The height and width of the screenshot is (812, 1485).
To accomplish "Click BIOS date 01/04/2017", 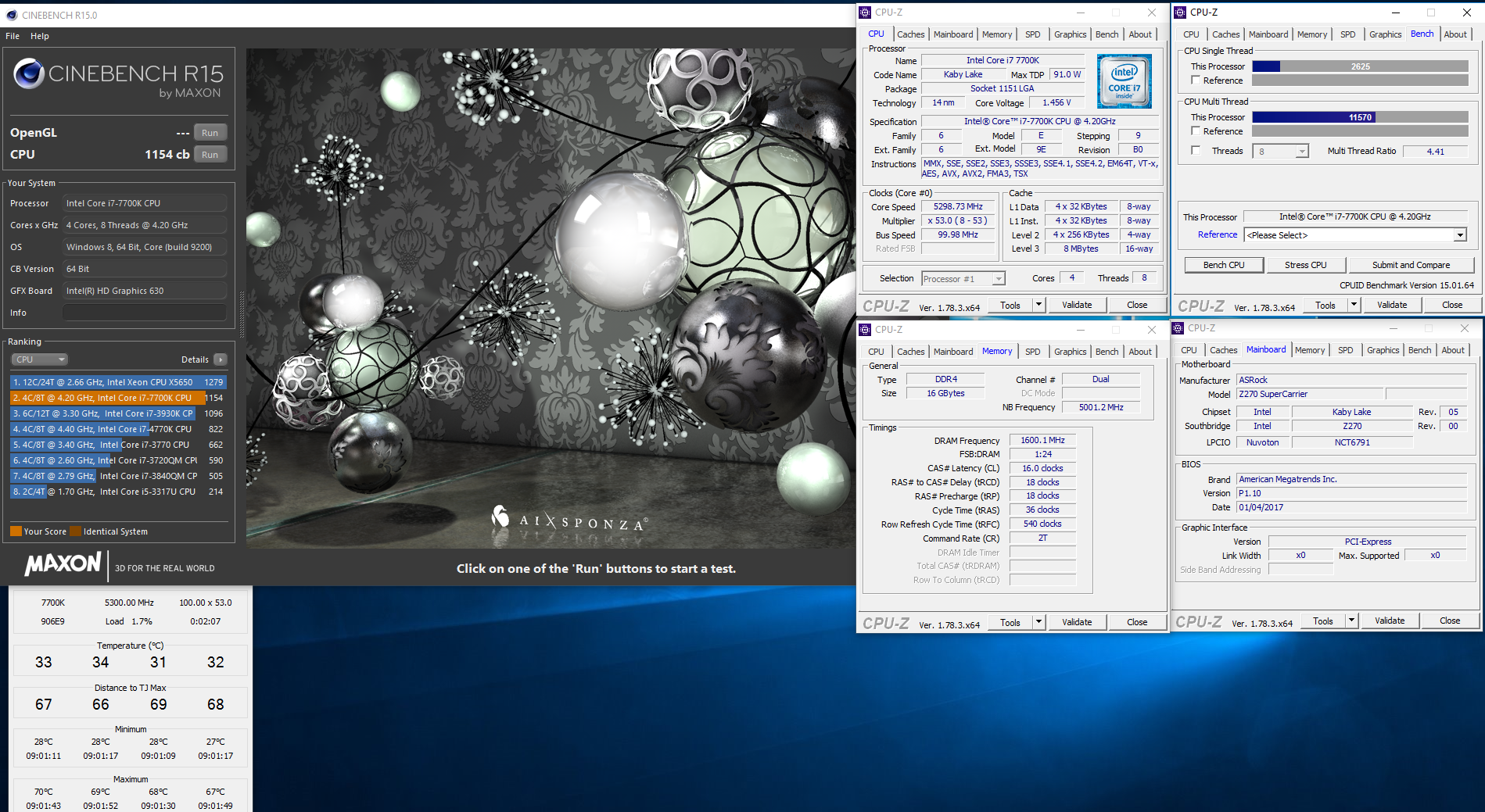I will (x=1351, y=507).
